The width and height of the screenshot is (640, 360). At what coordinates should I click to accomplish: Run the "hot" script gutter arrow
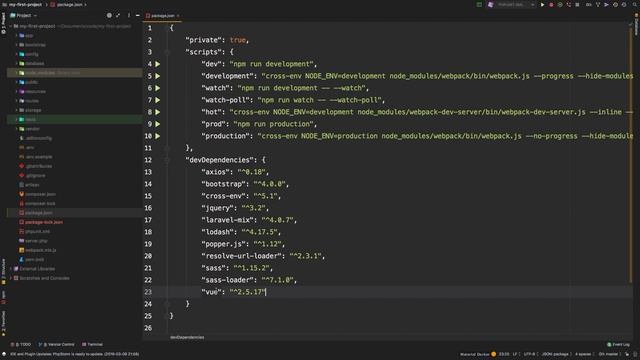[158, 112]
